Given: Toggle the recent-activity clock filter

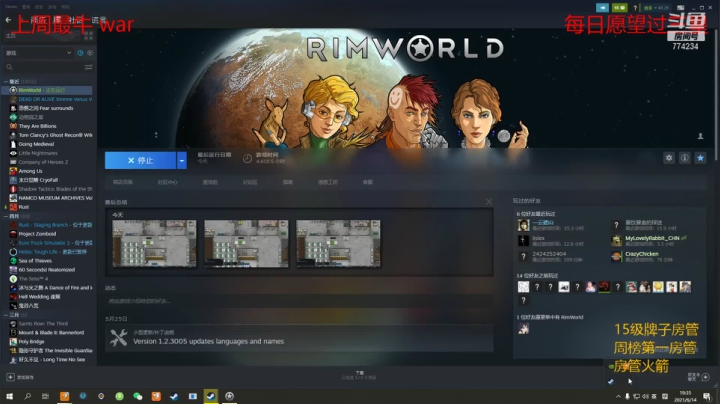Looking at the screenshot, I should [x=80, y=53].
